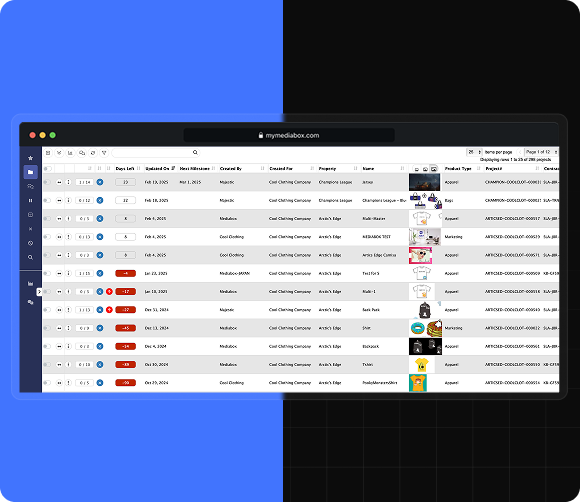Toggle the row switch for Feb 13, 2025 project
The width and height of the screenshot is (580, 502).
click(47, 182)
